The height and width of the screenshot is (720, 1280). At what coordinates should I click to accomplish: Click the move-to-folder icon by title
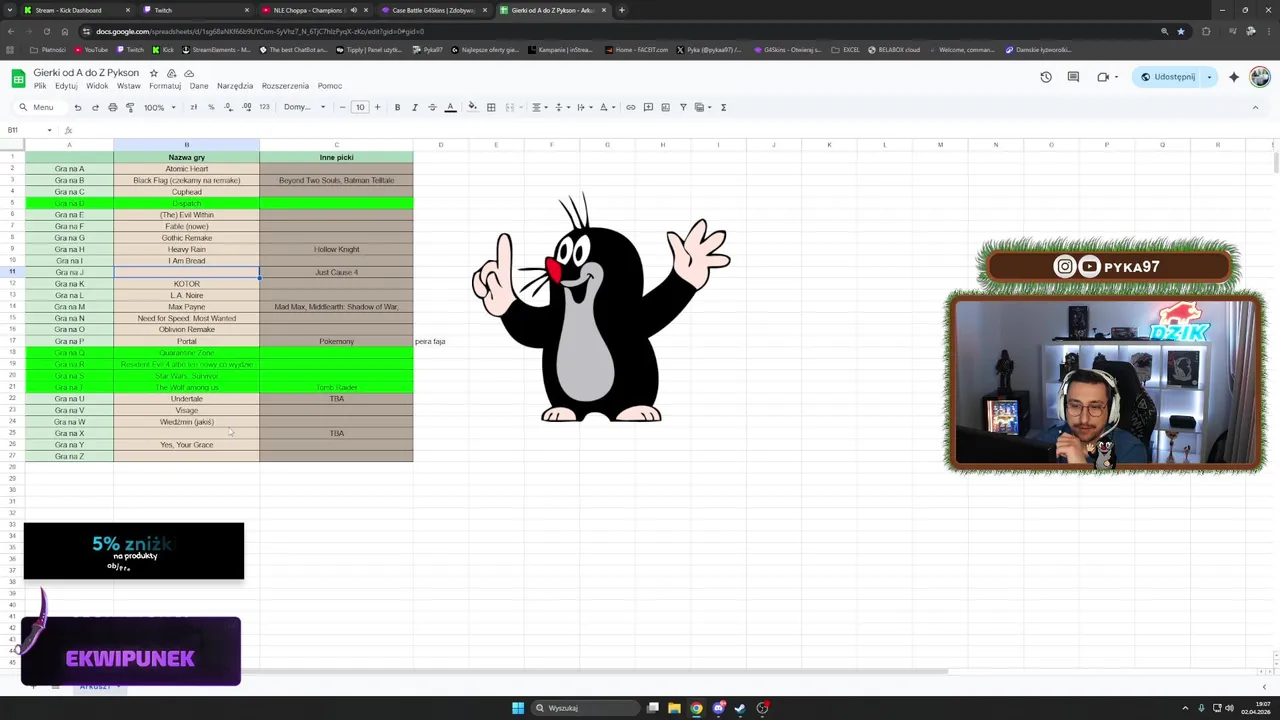point(171,73)
